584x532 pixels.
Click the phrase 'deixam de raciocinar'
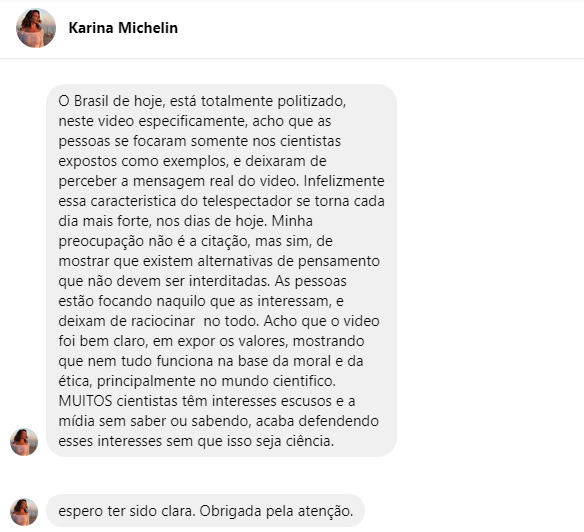coord(127,321)
